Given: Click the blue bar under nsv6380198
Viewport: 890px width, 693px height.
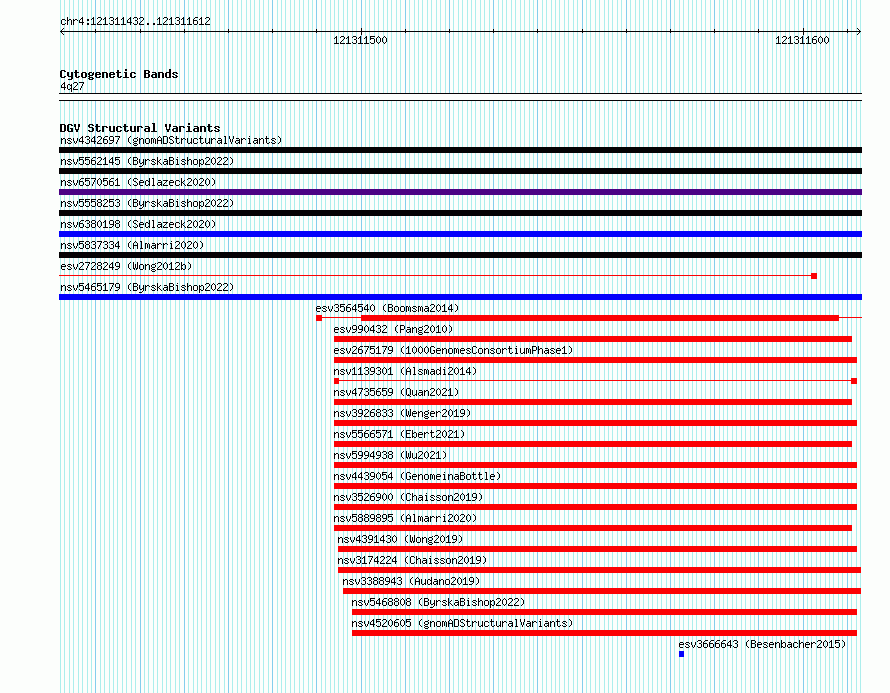Looking at the screenshot, I should [460, 234].
